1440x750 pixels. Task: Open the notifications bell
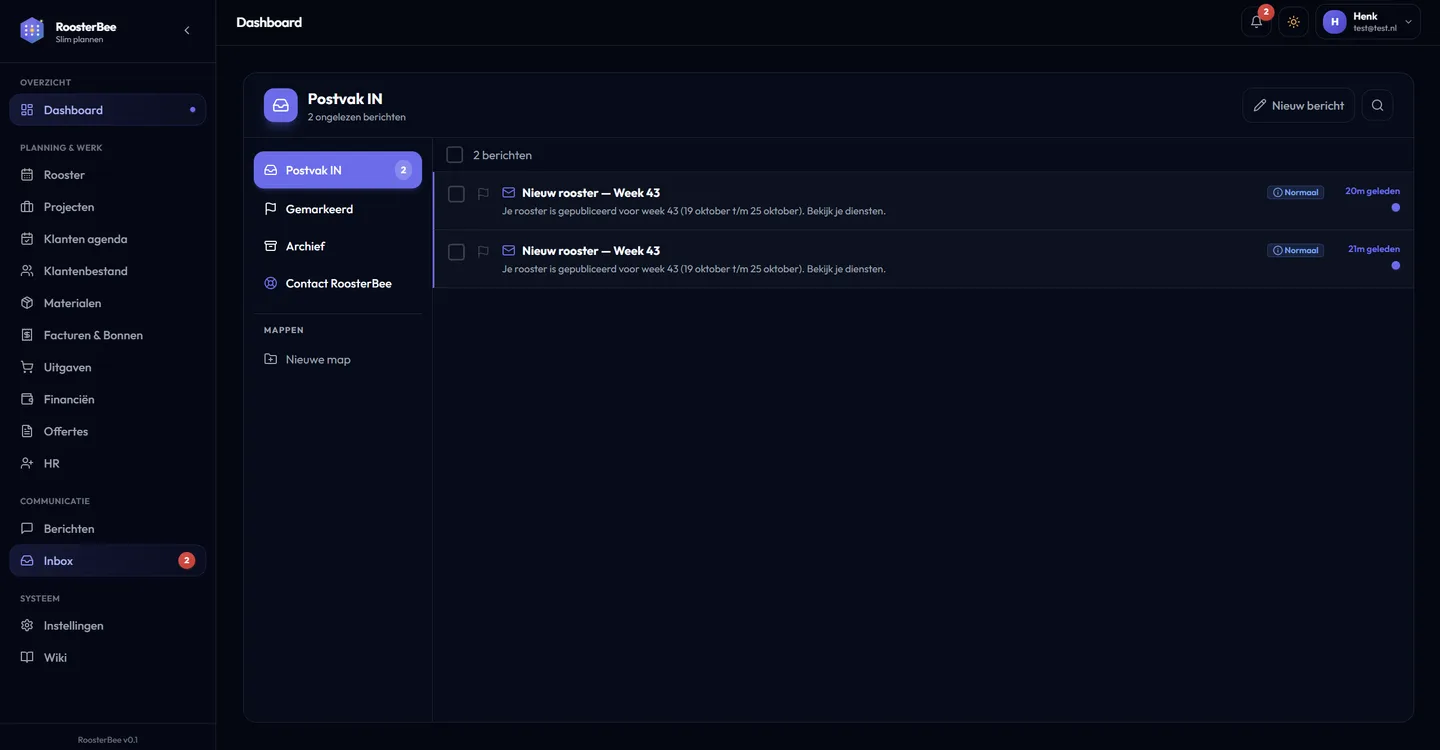click(x=1257, y=22)
